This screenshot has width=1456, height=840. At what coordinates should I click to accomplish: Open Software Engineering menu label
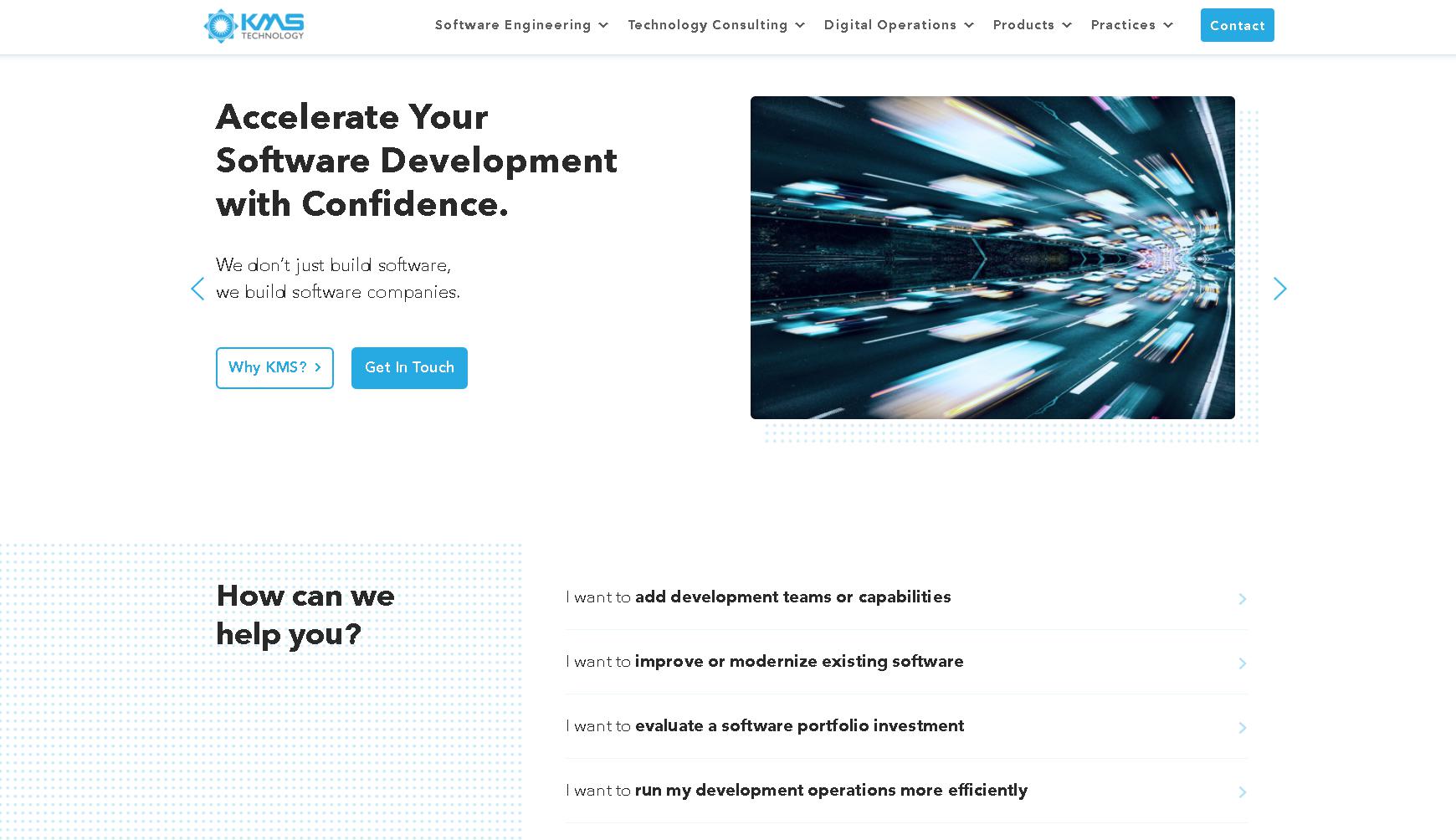click(x=513, y=25)
